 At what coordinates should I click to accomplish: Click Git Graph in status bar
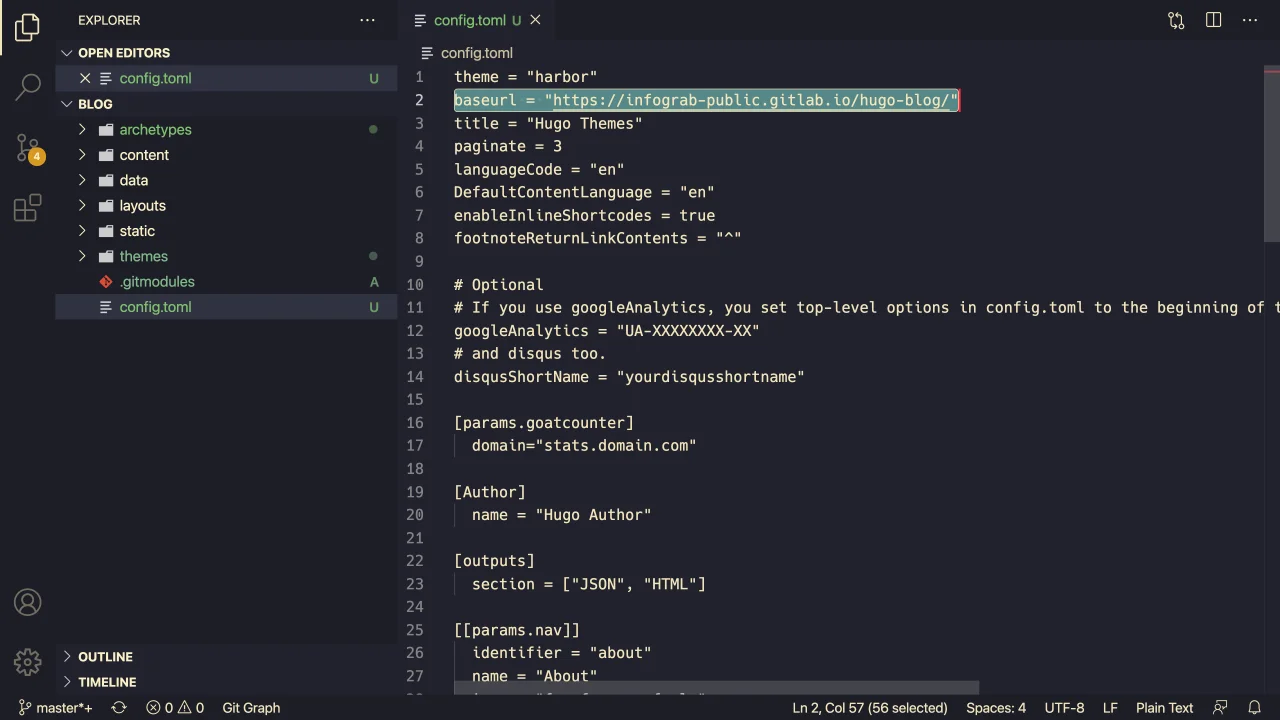[251, 708]
